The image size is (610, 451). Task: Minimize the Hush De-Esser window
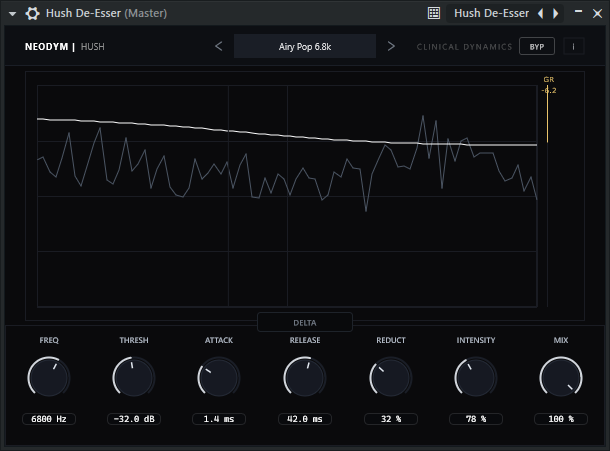point(578,12)
